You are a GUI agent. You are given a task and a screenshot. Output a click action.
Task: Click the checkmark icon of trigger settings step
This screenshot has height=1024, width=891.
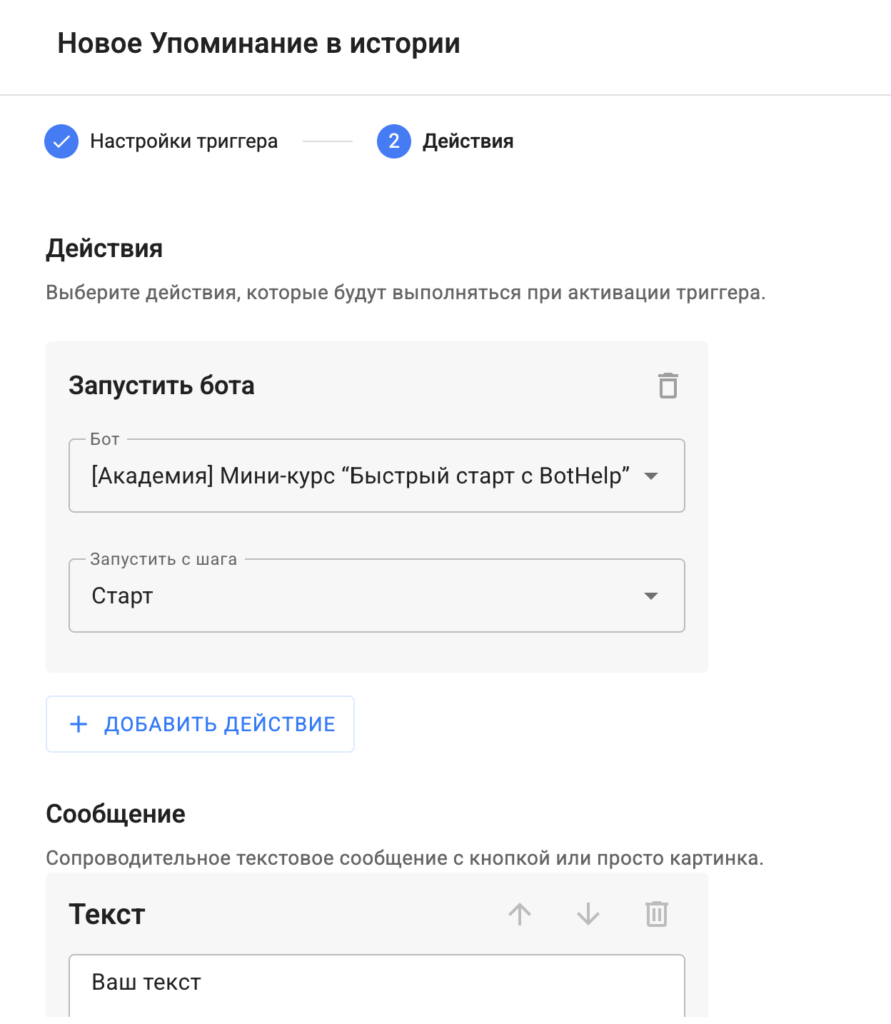coord(61,142)
